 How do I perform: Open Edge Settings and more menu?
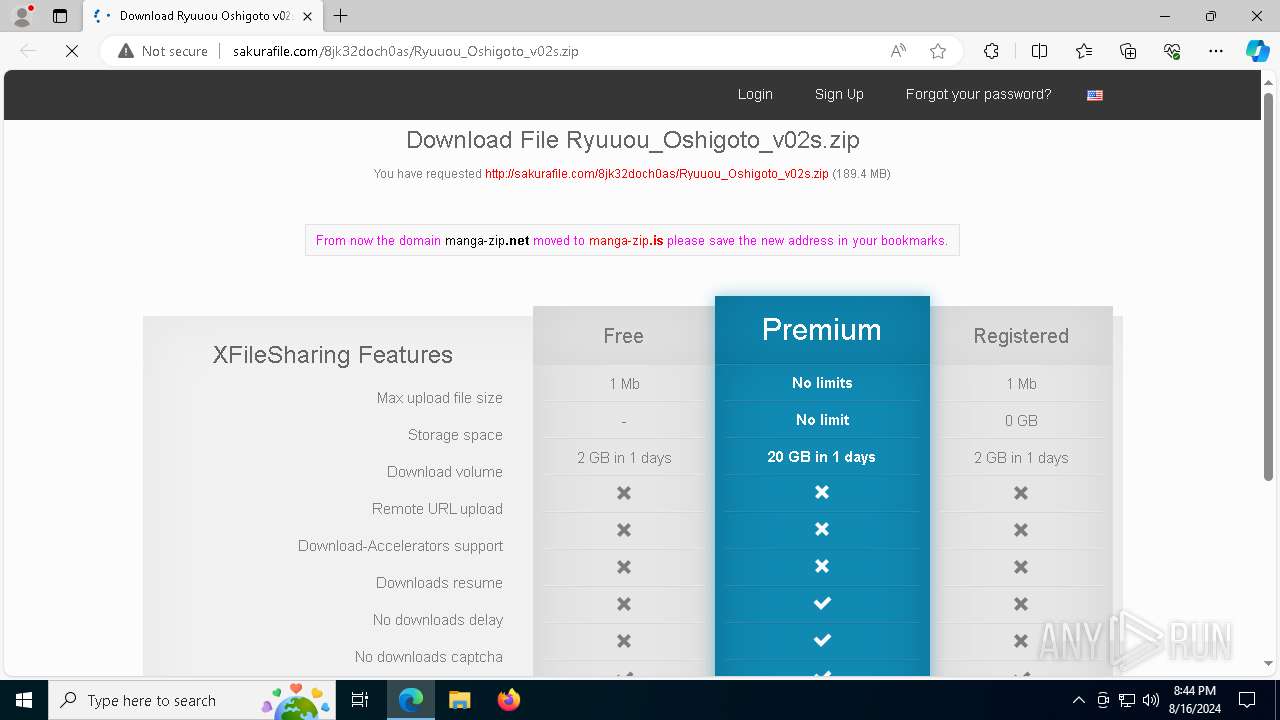coord(1216,51)
